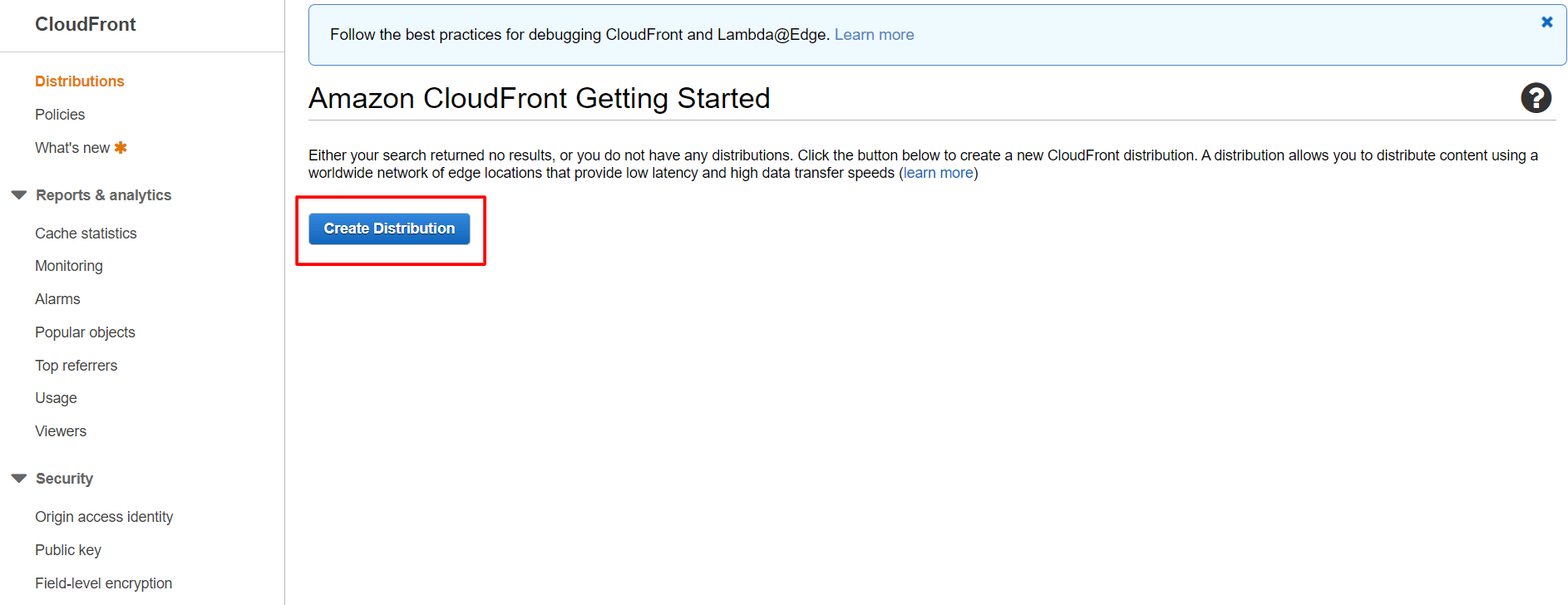
Task: Open Origin access identity settings
Action: (x=104, y=517)
